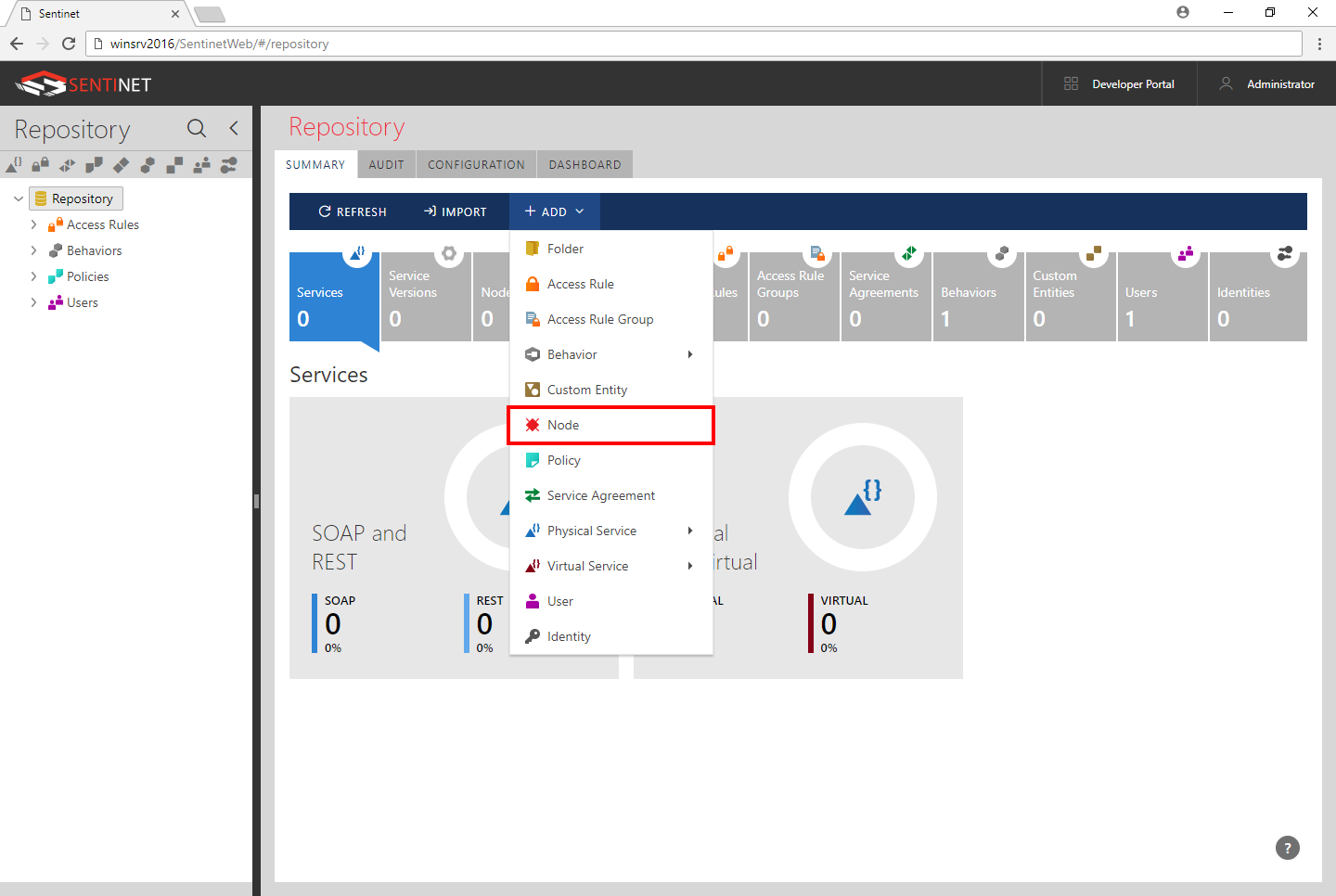The image size is (1336, 896).
Task: Switch to the Configuration tab
Action: (476, 164)
